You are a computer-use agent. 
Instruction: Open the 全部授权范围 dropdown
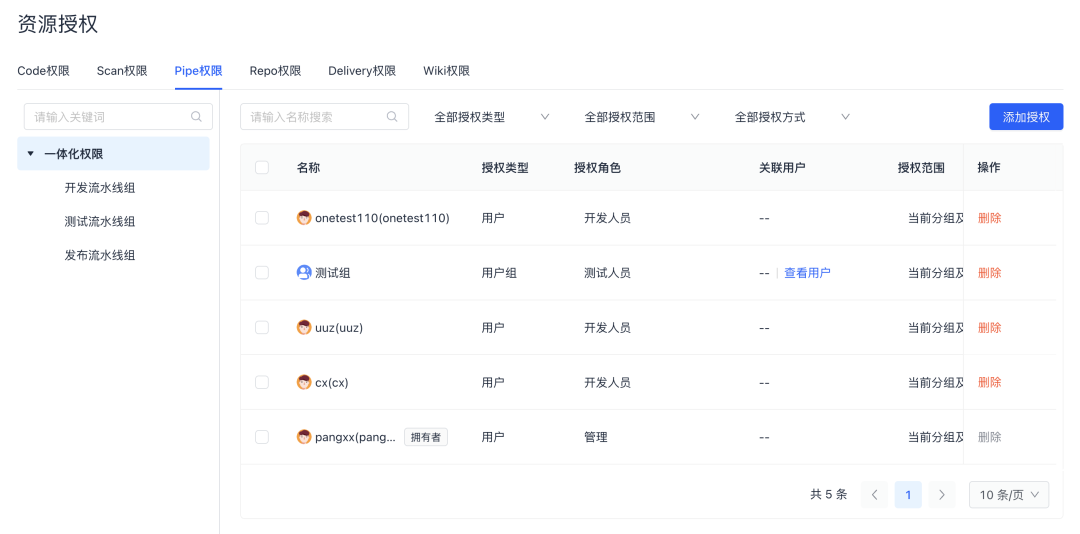click(x=642, y=117)
